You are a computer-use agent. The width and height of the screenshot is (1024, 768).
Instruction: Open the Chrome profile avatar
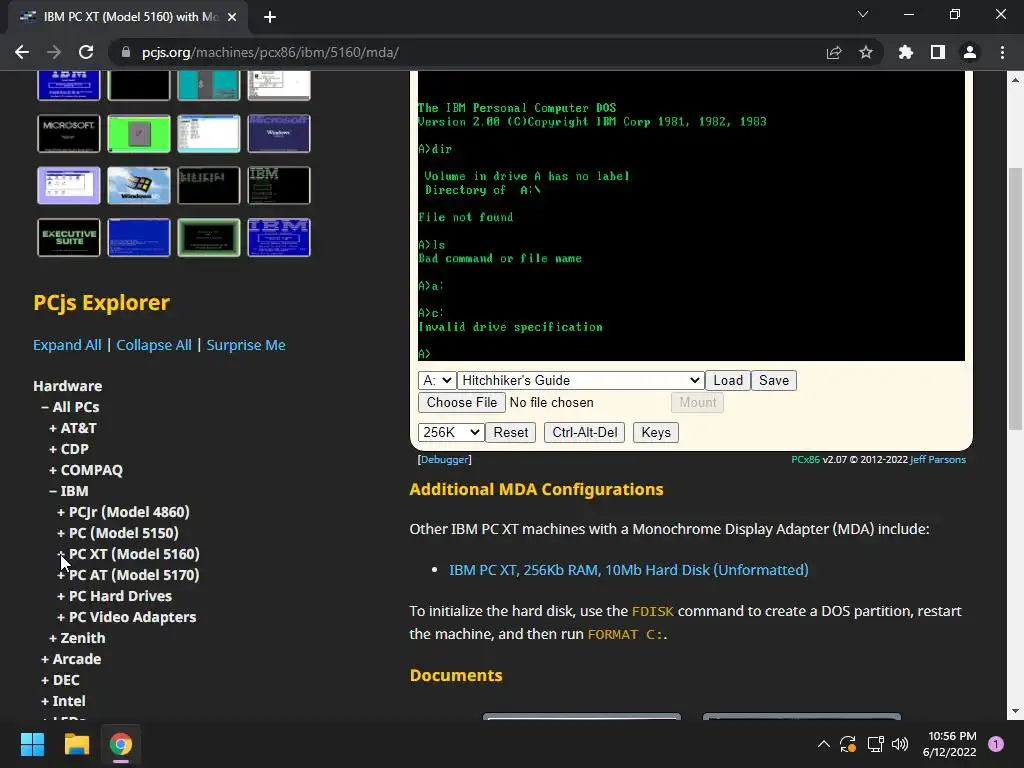pos(970,52)
